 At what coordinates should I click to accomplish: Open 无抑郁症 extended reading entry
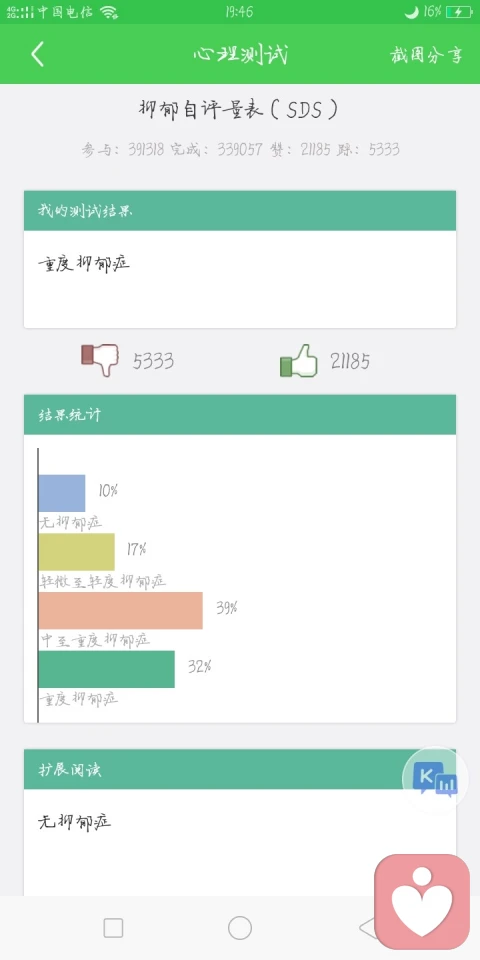tap(75, 822)
